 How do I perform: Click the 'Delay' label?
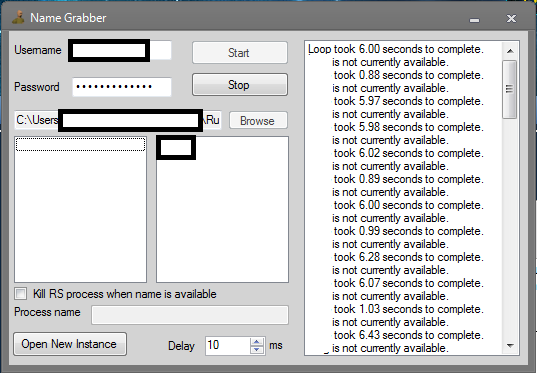coord(181,346)
